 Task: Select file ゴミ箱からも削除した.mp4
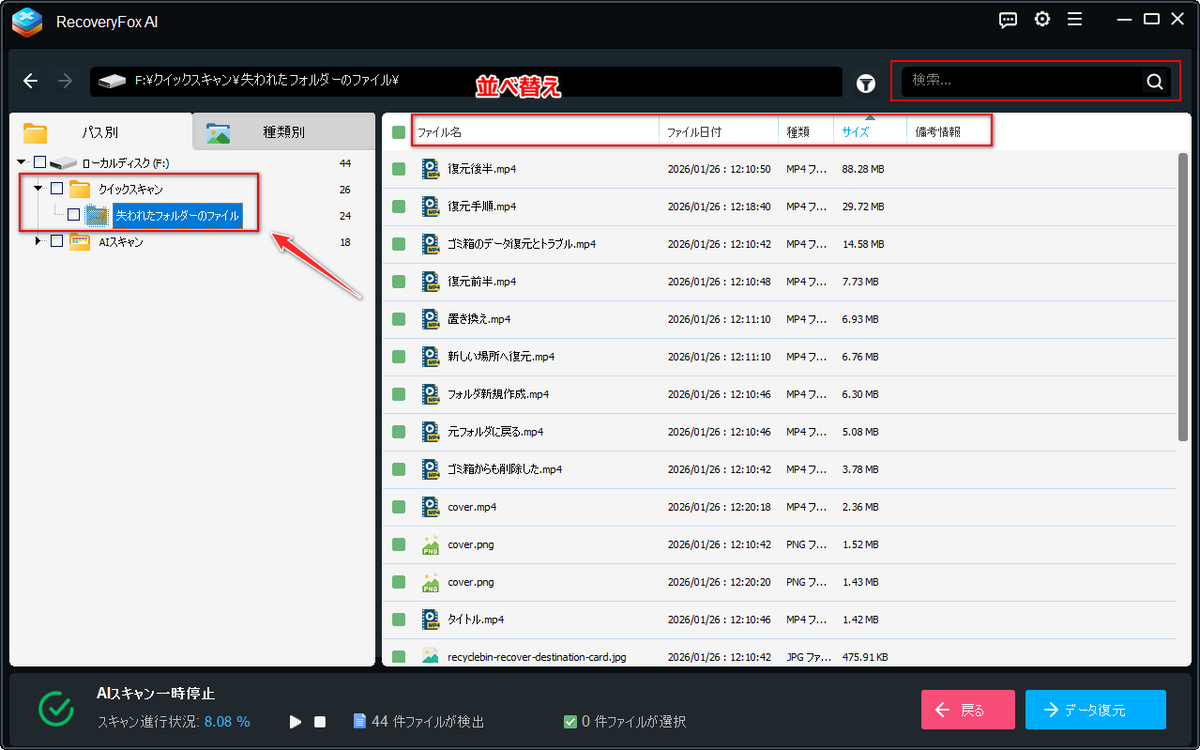pos(505,470)
